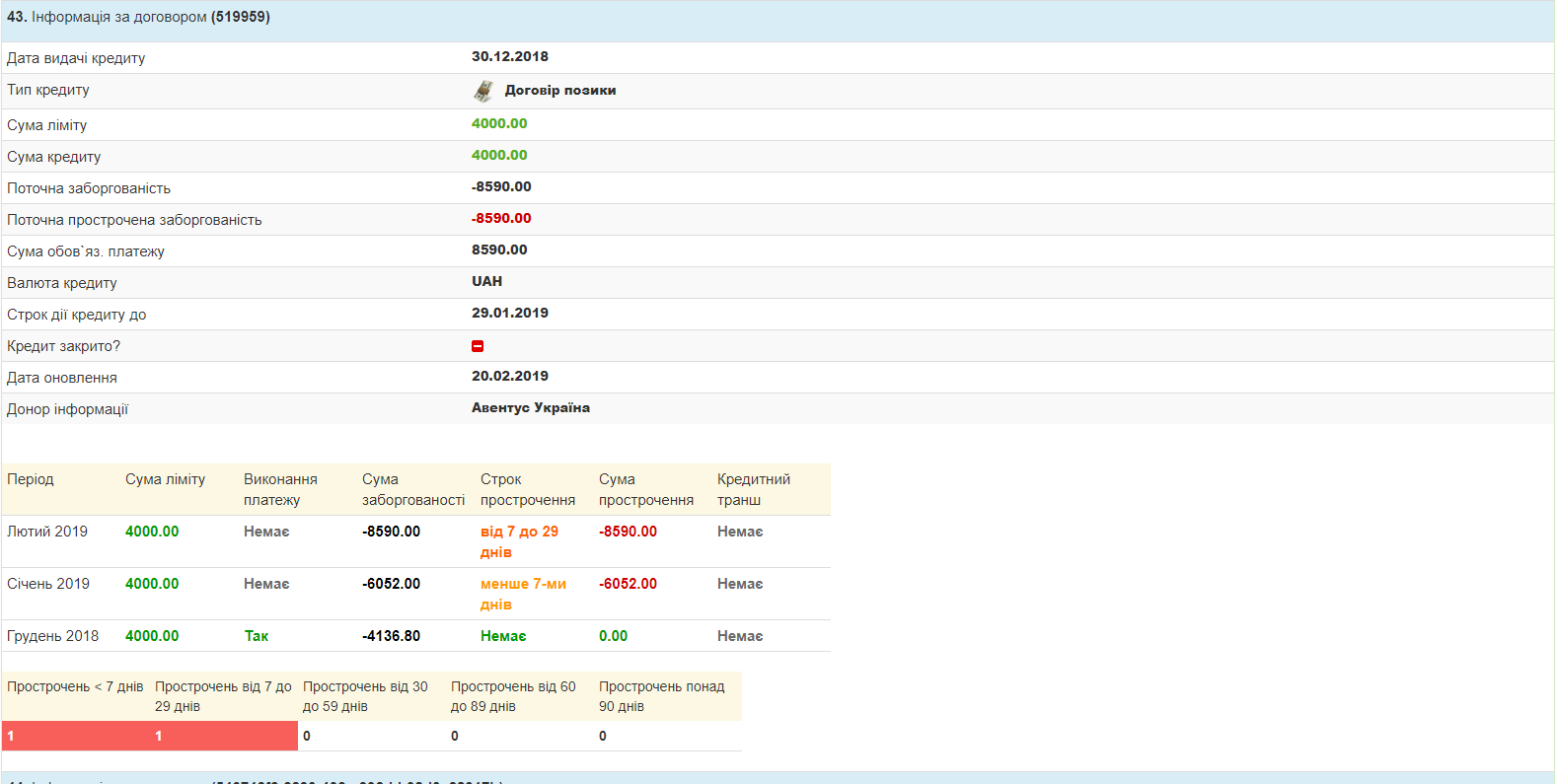Click the green 'Немає' overdue term for December
This screenshot has width=1556, height=784.
(503, 636)
